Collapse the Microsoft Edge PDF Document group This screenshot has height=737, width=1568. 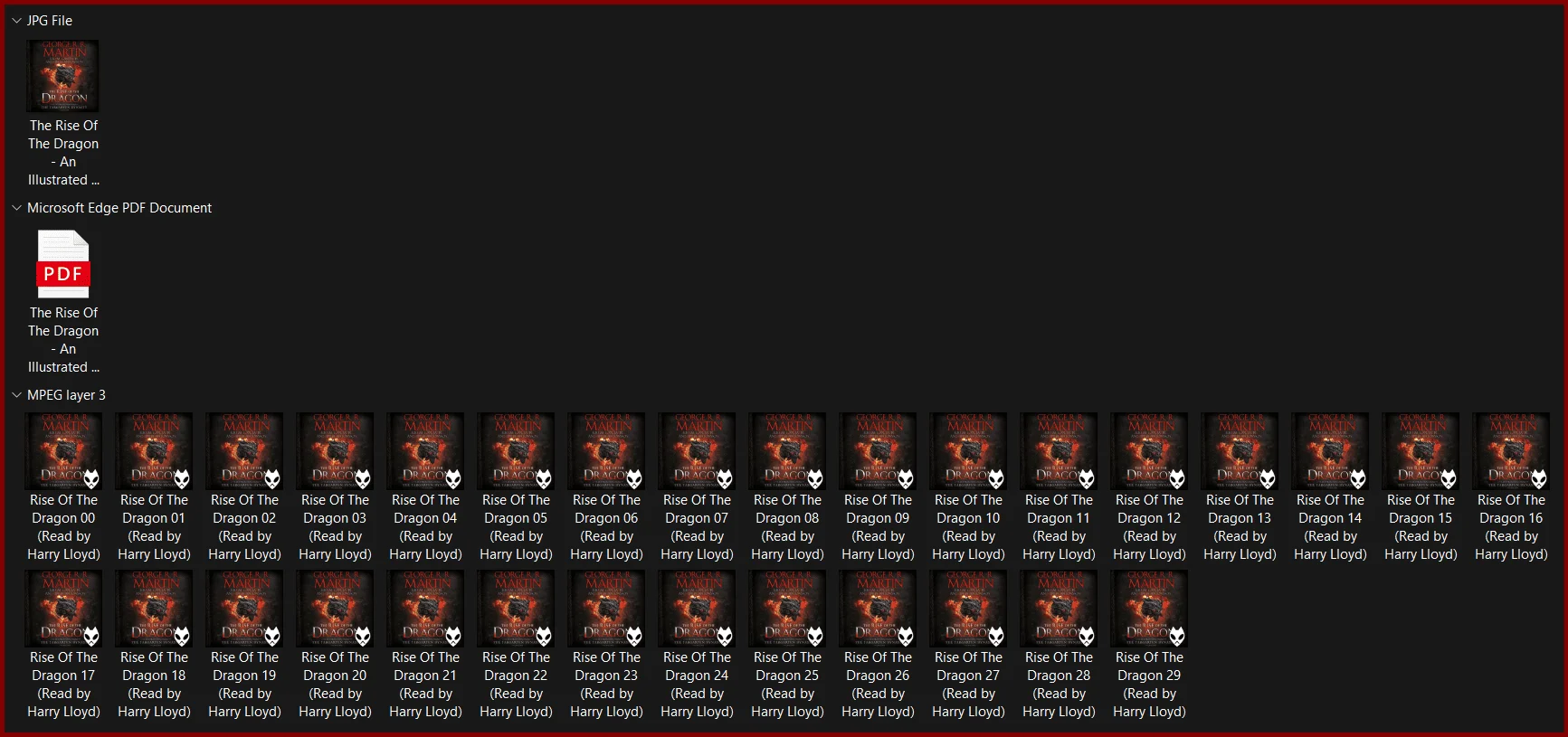click(16, 207)
